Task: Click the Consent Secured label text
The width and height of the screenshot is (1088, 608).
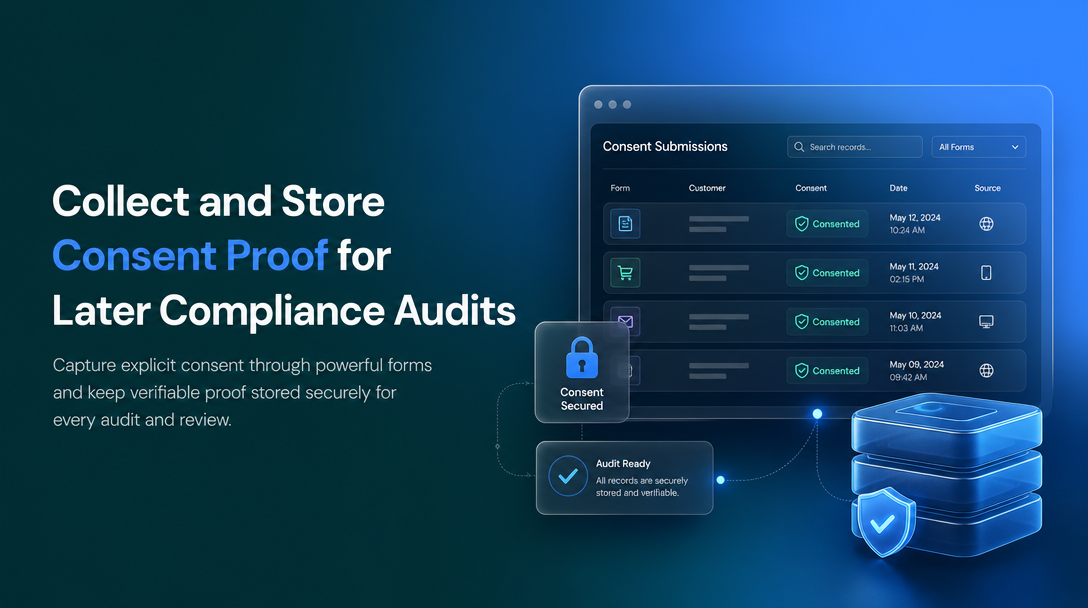Action: click(581, 399)
